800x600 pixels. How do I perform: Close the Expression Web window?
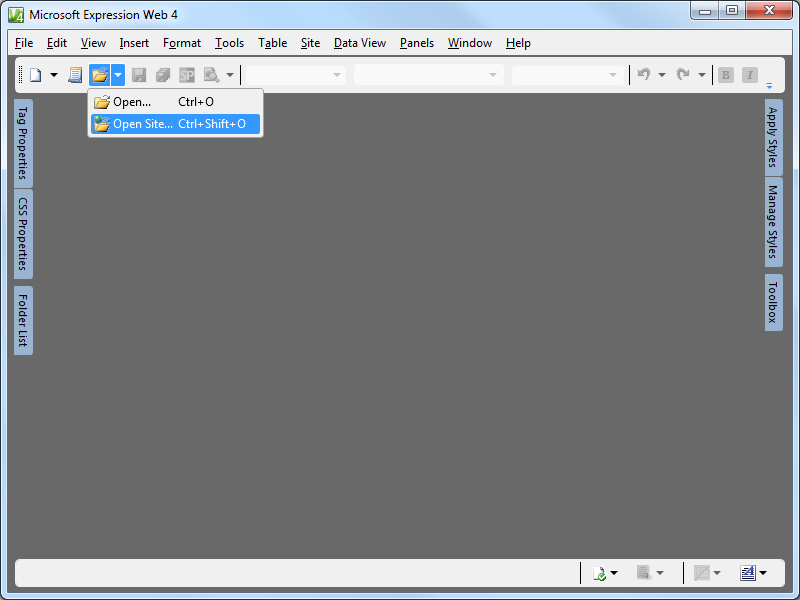click(769, 11)
